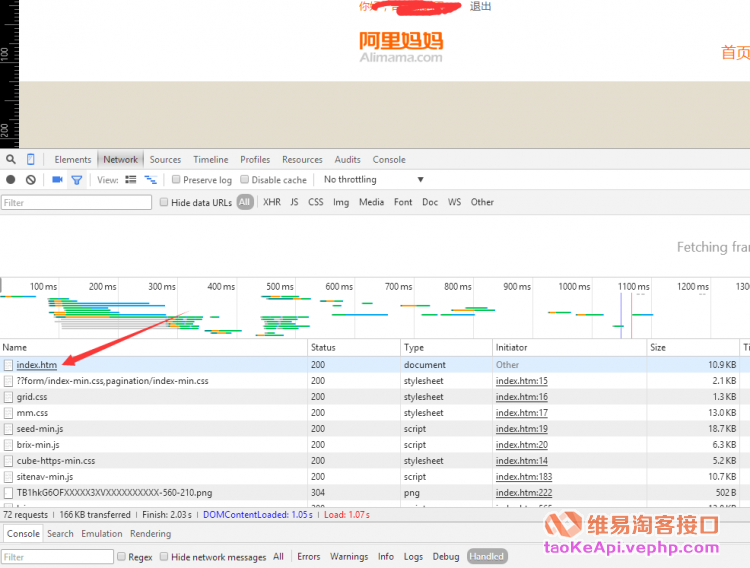Enable the Regex checkbox in console
The image size is (750, 568).
[x=122, y=557]
